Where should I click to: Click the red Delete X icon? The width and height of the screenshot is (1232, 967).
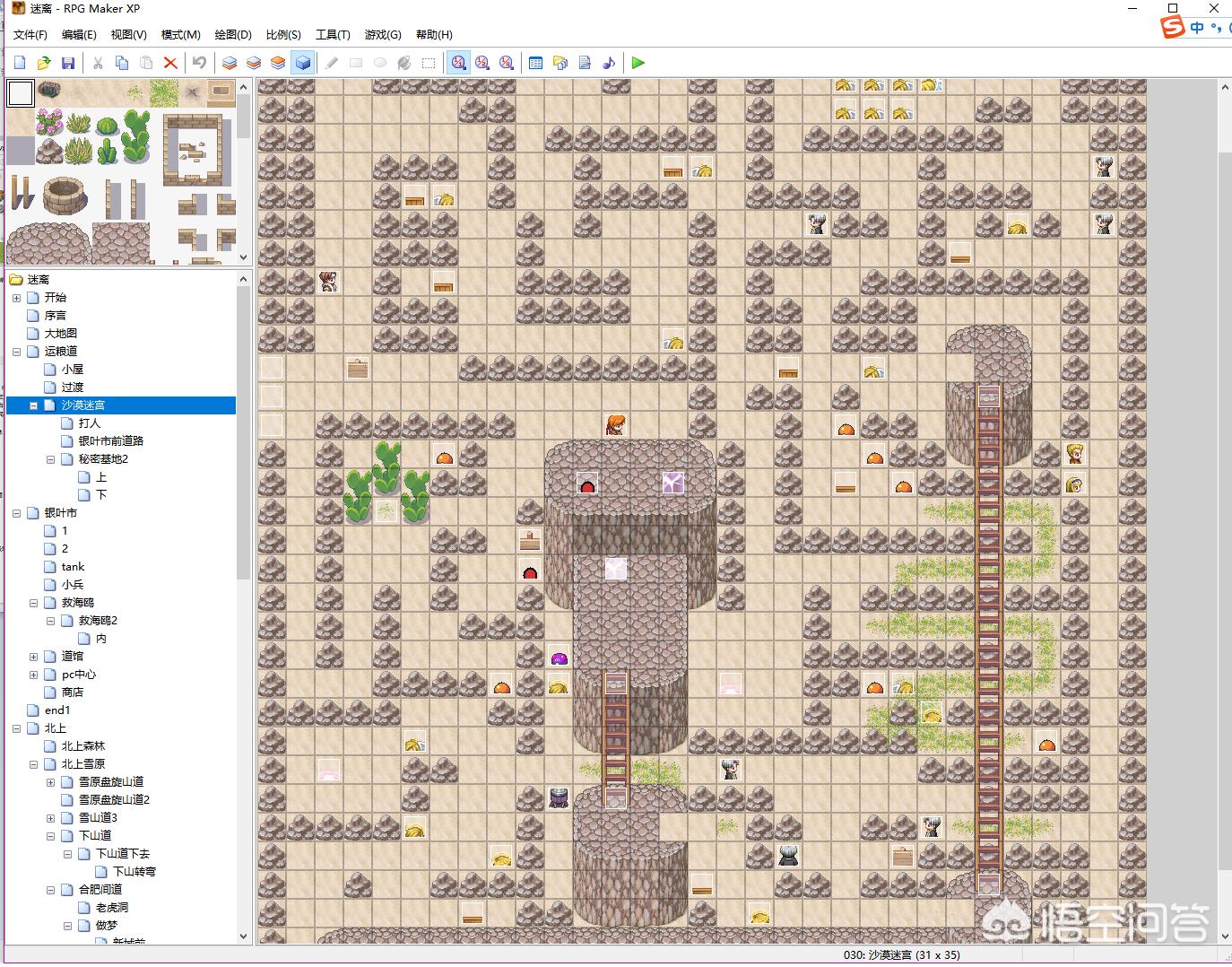pos(170,63)
